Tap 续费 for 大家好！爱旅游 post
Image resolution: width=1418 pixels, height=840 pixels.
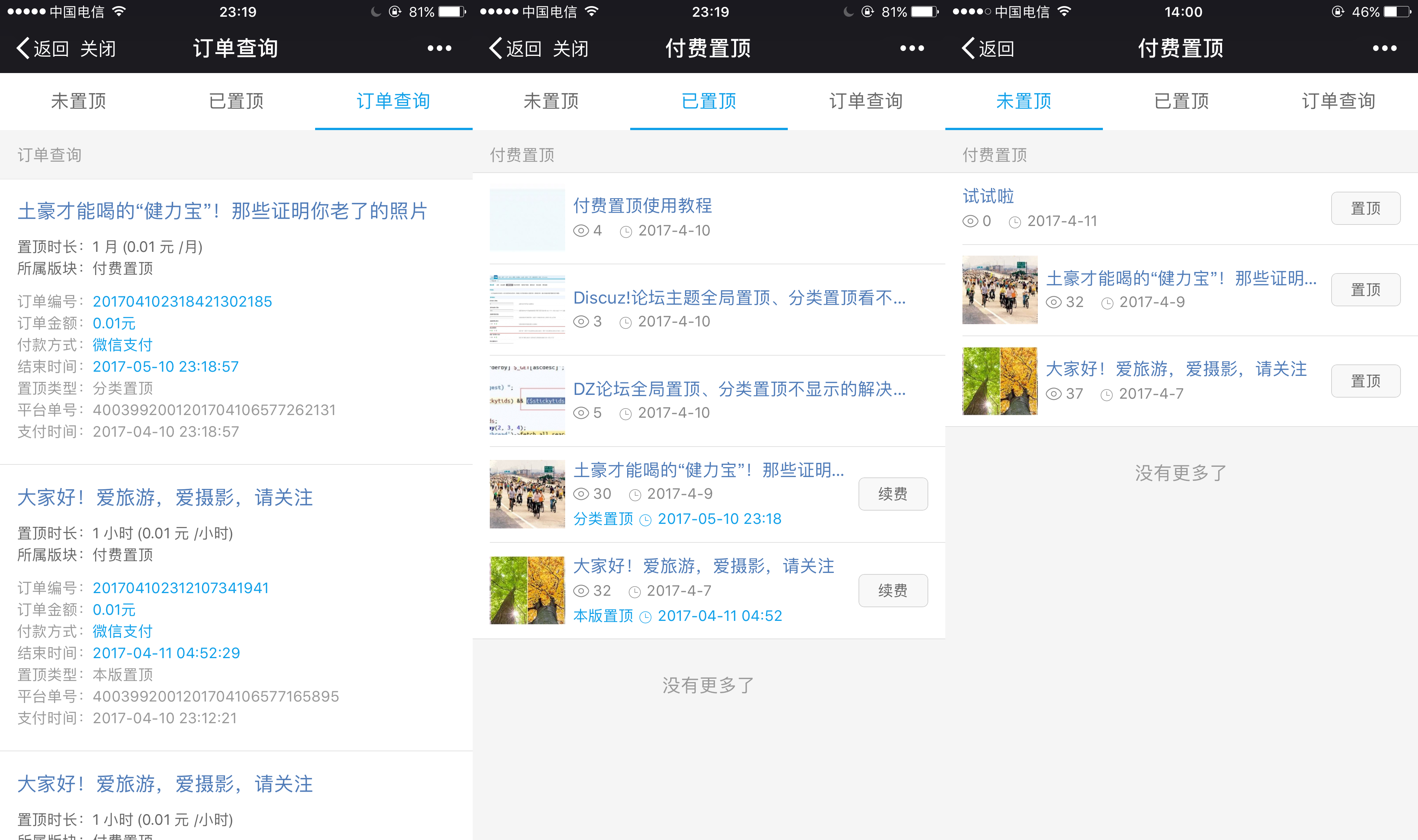pyautogui.click(x=893, y=591)
